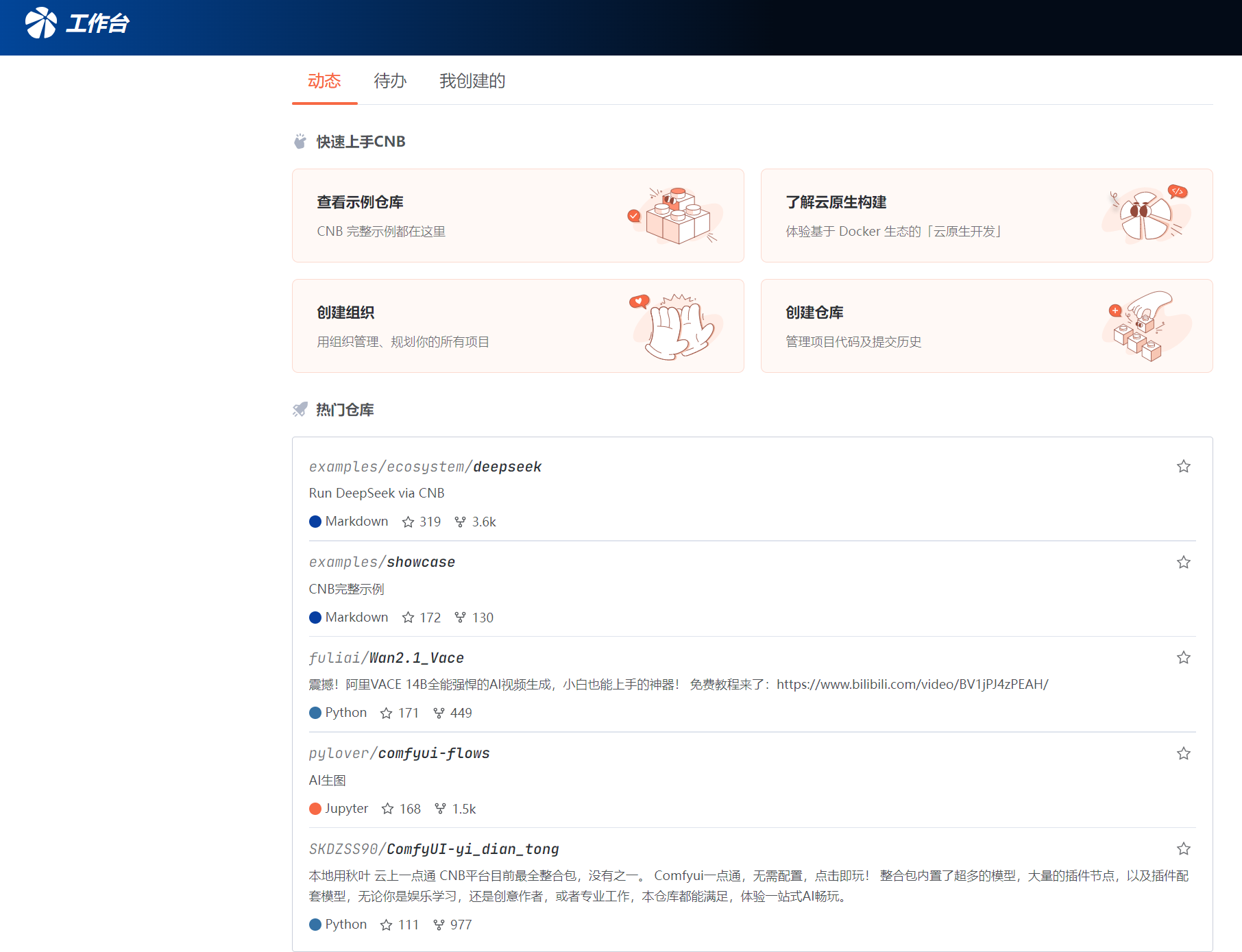Click the Python language dot for Wan2.1_Vace
This screenshot has width=1242, height=952.
pyautogui.click(x=315, y=713)
